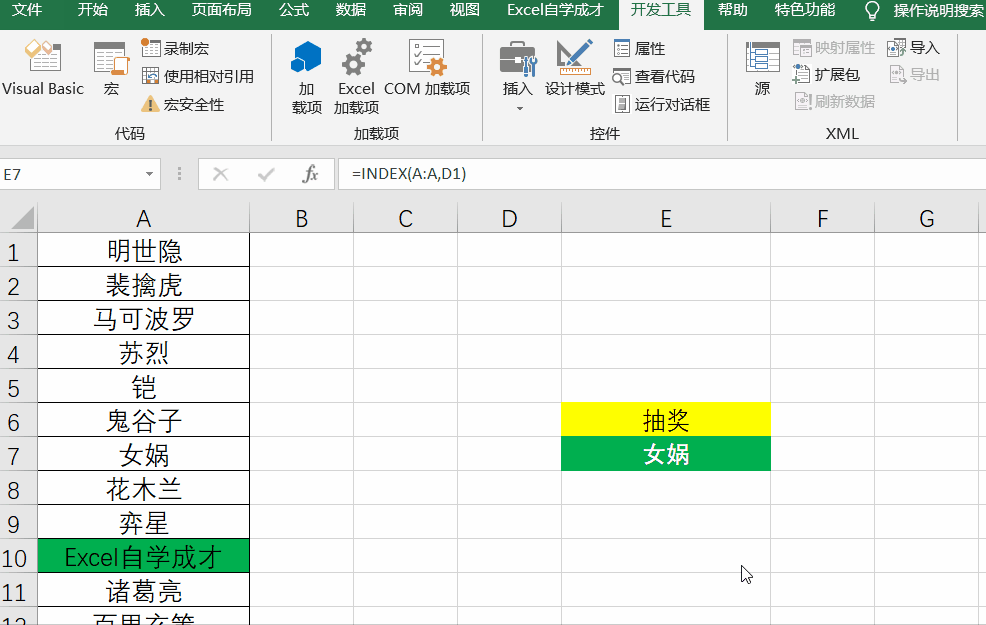
Task: Click Run Dialog (运行对话框)
Action: [x=662, y=104]
